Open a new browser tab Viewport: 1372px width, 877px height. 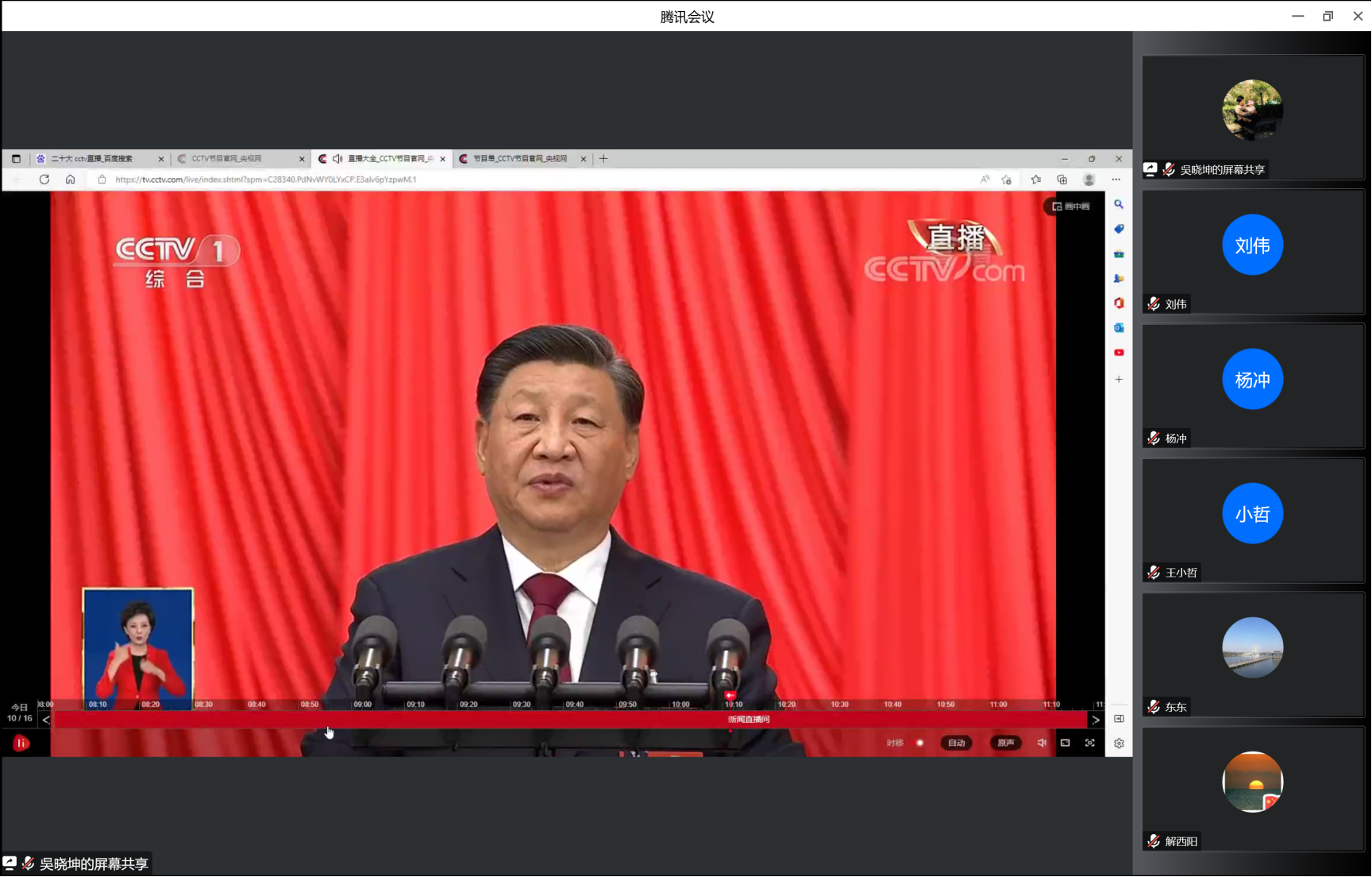click(x=603, y=159)
